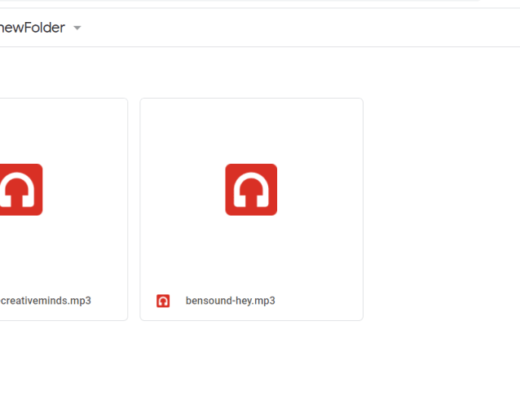The image size is (520, 400).
Task: Open the newFolder breadcrumb dropdown arrow
Action: (x=77, y=28)
